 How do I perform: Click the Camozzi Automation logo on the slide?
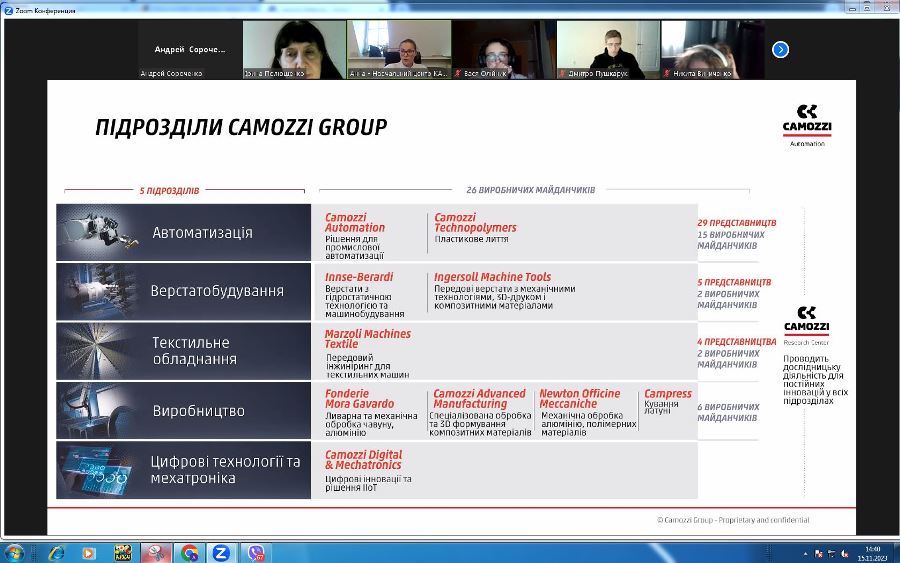point(807,126)
